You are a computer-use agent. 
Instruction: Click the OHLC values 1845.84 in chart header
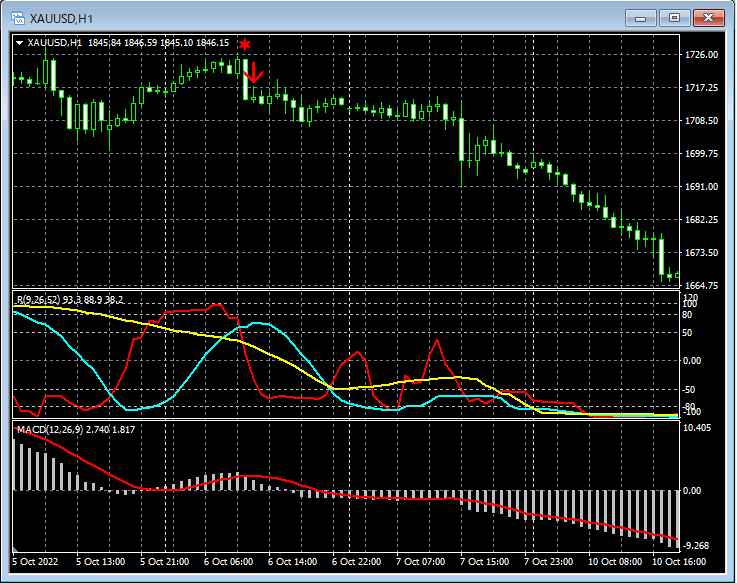click(x=105, y=43)
